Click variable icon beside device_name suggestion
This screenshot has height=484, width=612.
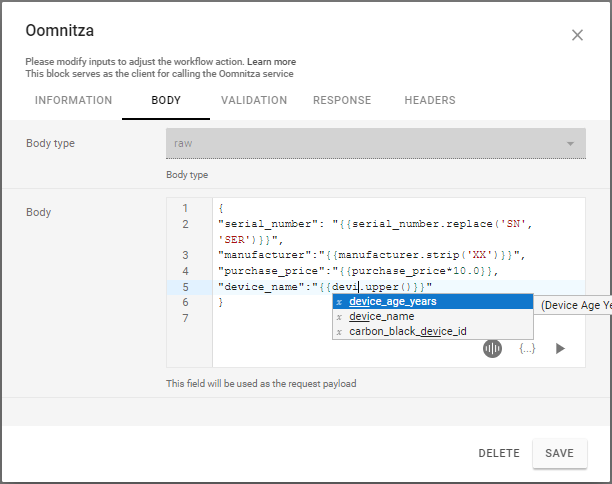click(340, 317)
